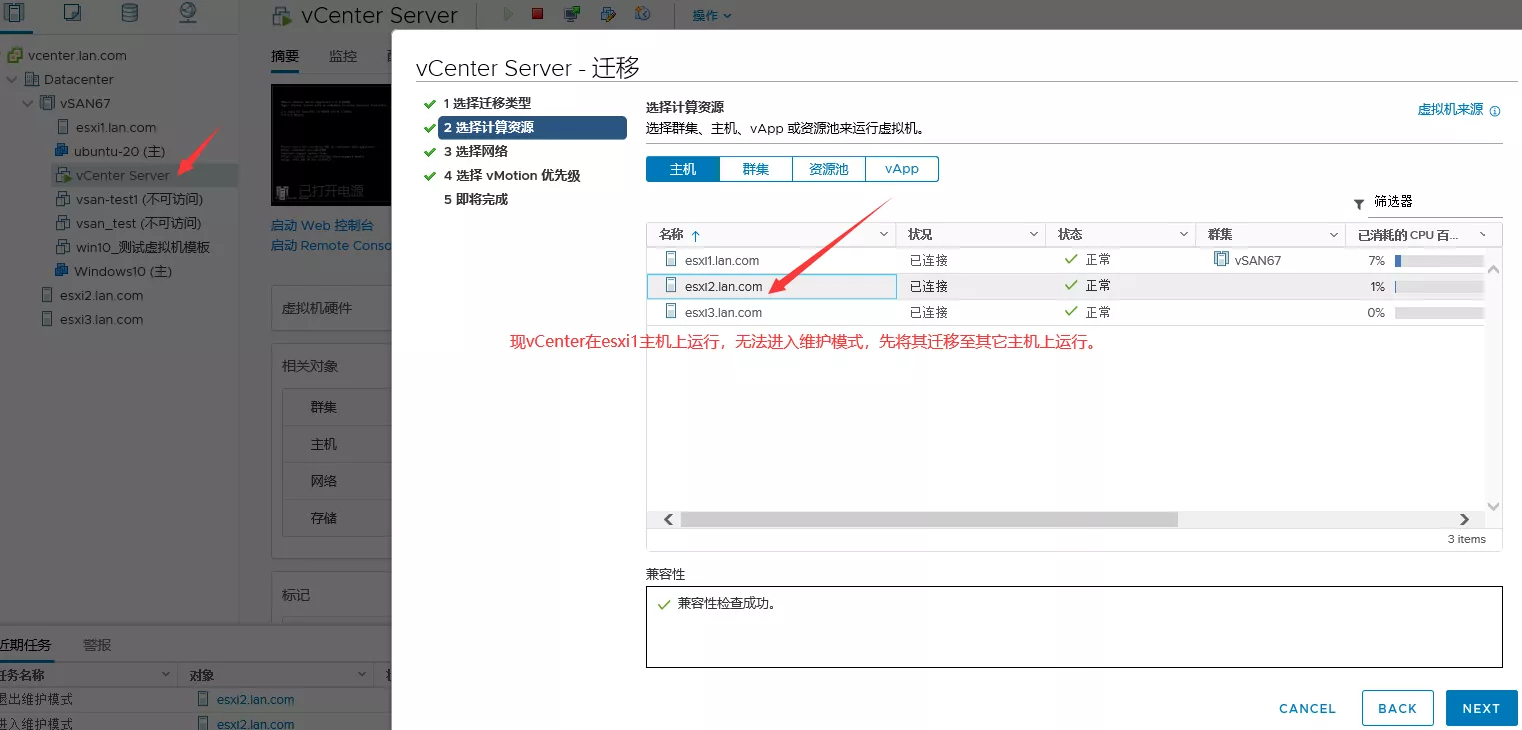This screenshot has width=1522, height=730.
Task: Switch to the Networking inventory view icon
Action: (x=188, y=13)
